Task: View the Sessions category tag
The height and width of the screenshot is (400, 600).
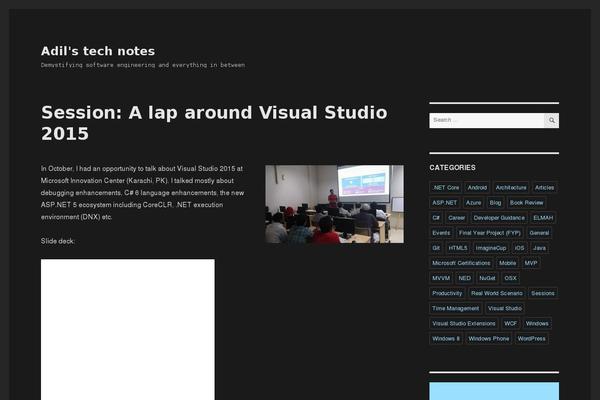Action: [543, 293]
